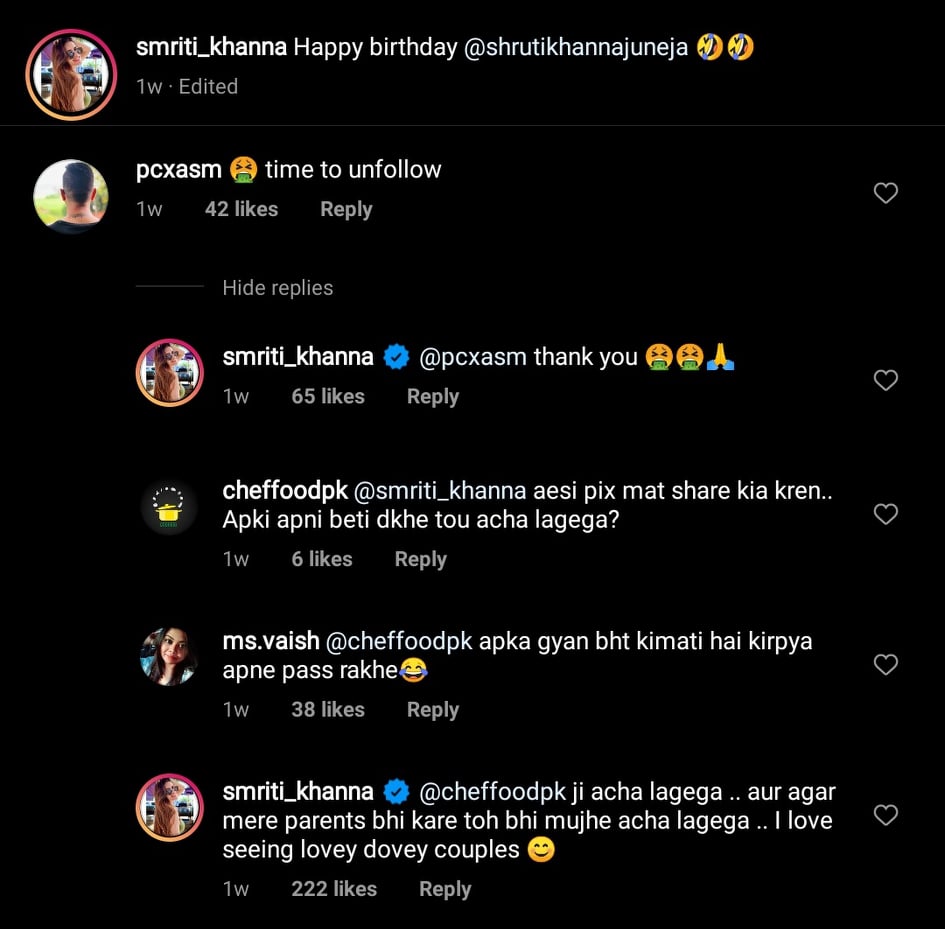945x929 pixels.
Task: View 42 likes on pcxasm's comment
Action: (241, 209)
